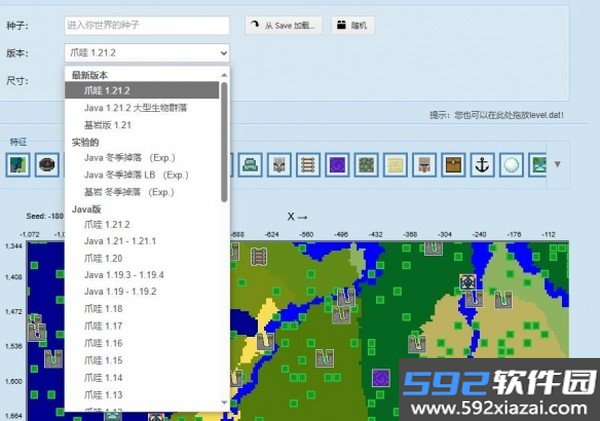Image resolution: width=600 pixels, height=421 pixels.
Task: Click the 随机 random seed button
Action: 353,25
